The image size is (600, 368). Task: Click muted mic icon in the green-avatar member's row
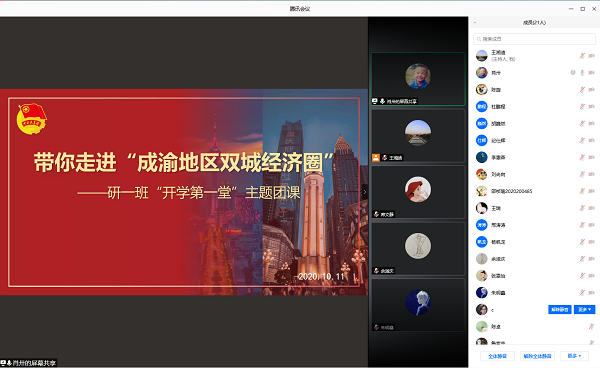592,327
